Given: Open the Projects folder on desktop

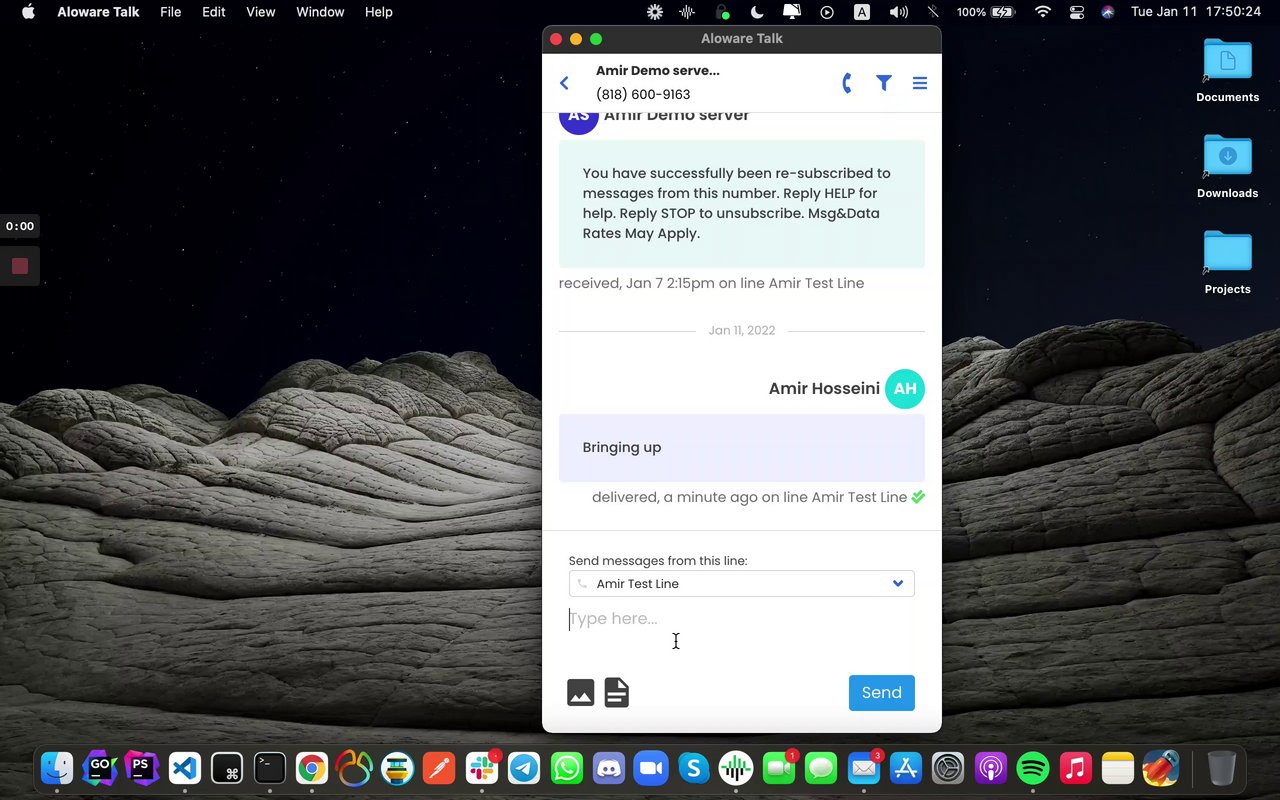Looking at the screenshot, I should coord(1227,263).
